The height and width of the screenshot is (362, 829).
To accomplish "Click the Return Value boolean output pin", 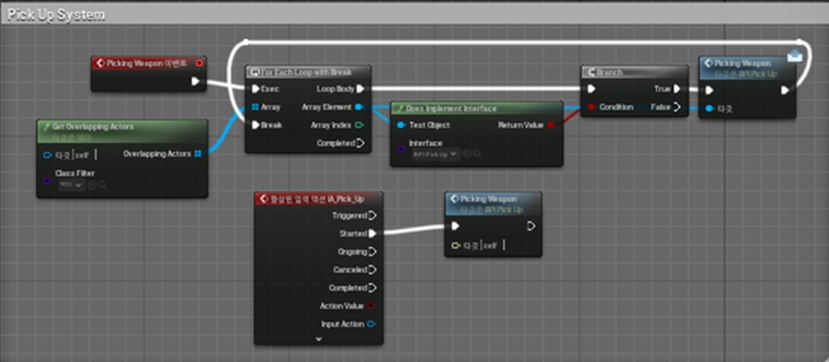I will tap(550, 125).
